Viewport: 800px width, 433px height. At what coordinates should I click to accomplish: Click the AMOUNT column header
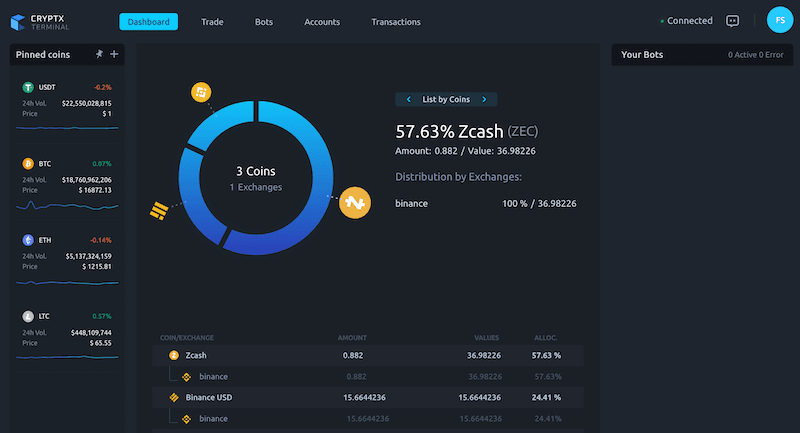coord(352,338)
